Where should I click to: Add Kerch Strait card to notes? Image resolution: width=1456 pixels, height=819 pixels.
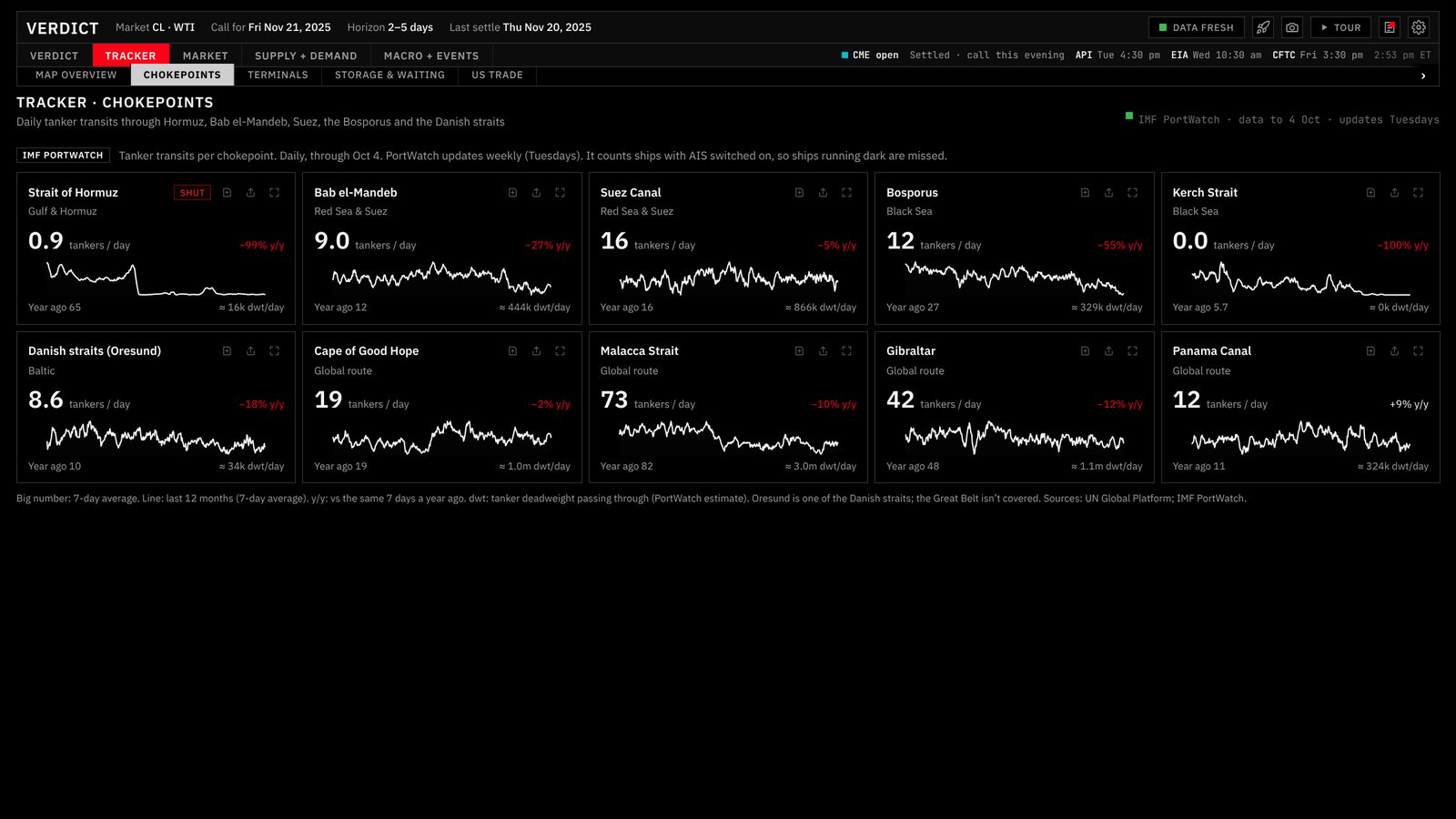pos(1370,193)
